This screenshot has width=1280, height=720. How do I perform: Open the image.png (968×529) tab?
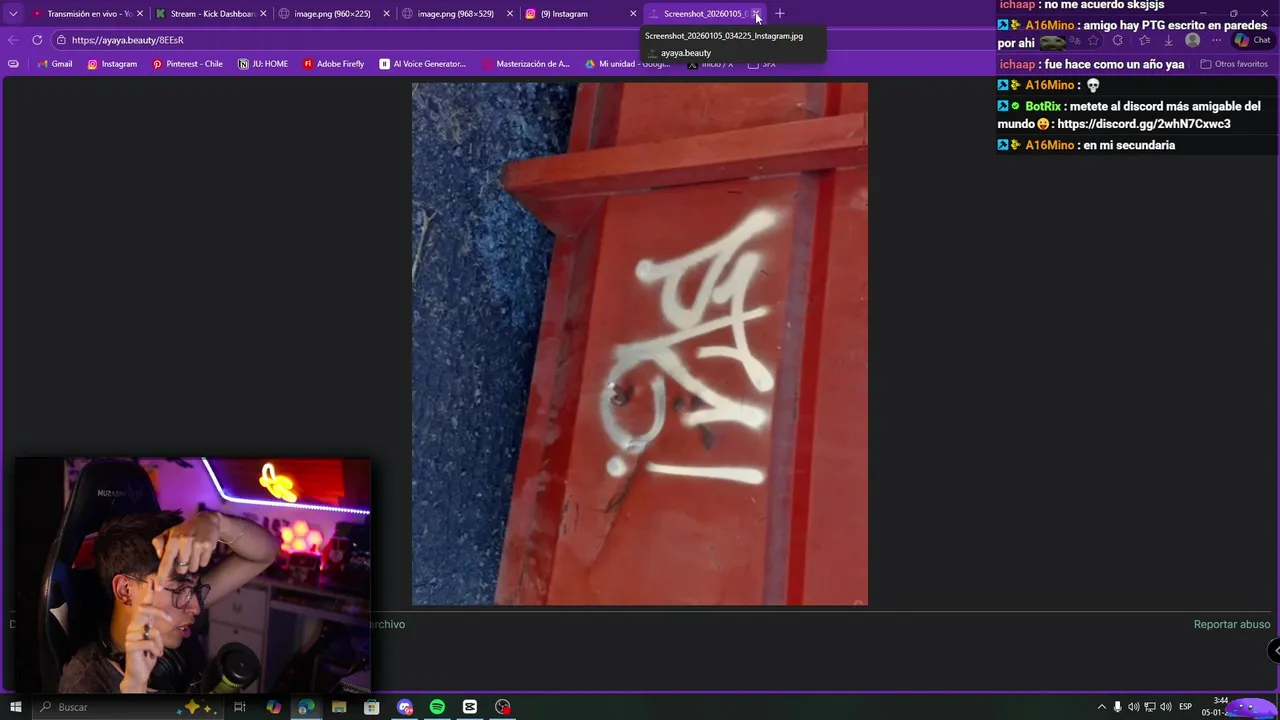[x=455, y=14]
